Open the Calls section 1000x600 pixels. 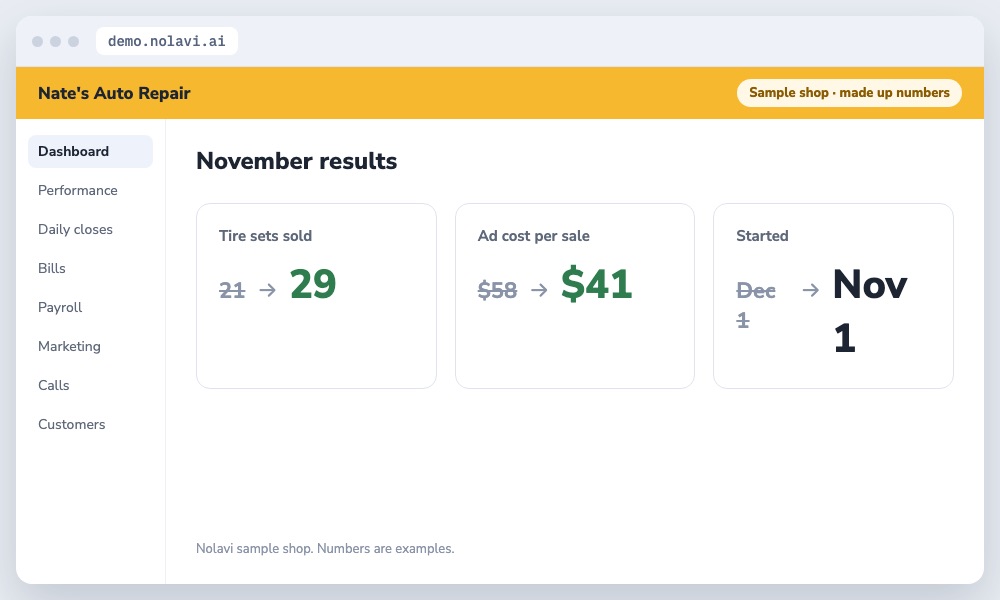[x=54, y=385]
